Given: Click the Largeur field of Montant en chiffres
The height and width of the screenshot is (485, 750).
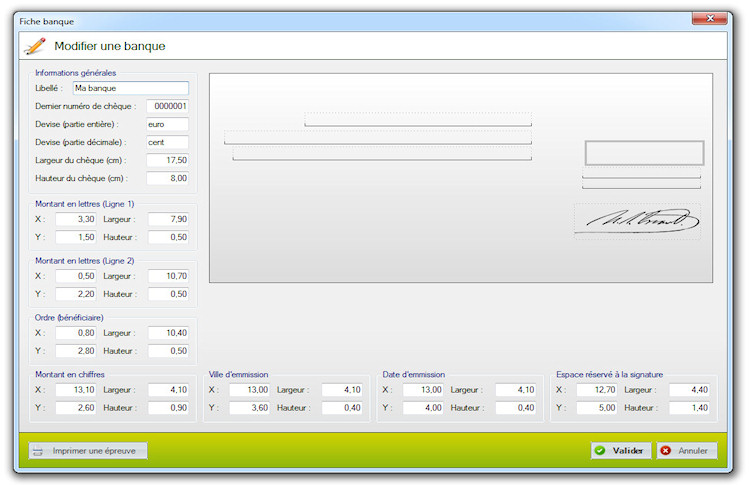Looking at the screenshot, I should 168,390.
